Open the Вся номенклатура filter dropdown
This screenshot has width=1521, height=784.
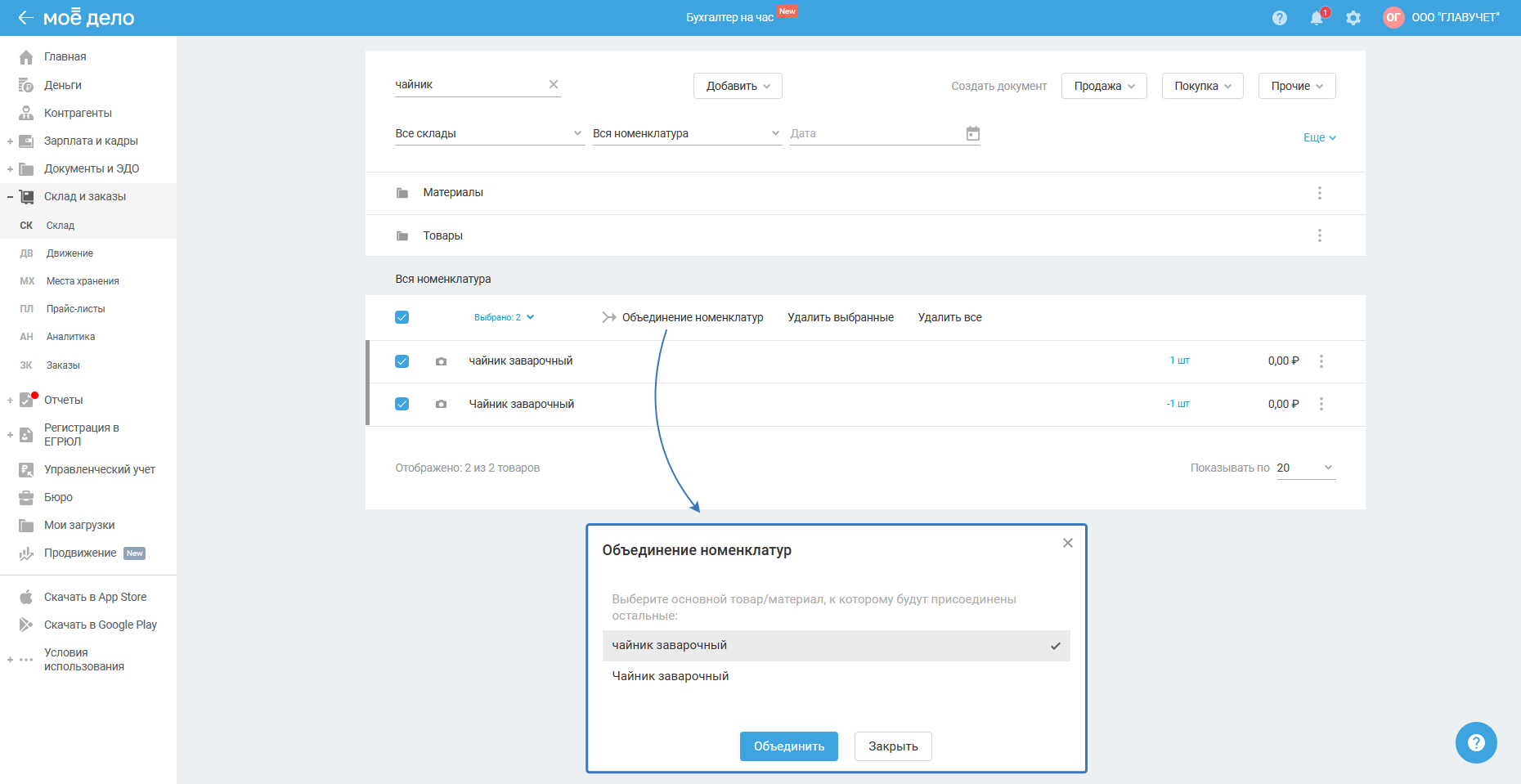(x=687, y=133)
